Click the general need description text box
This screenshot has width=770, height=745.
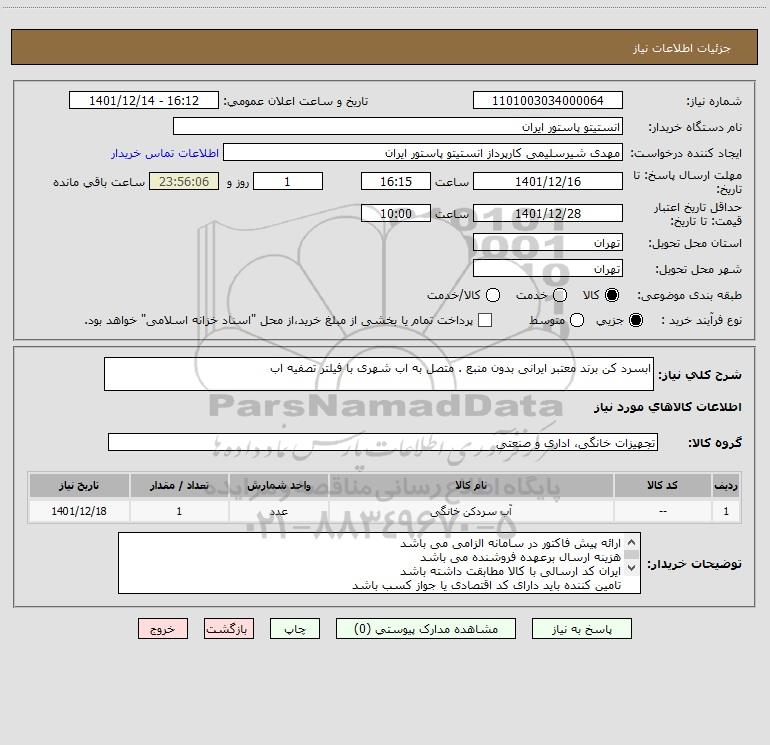tap(379, 374)
